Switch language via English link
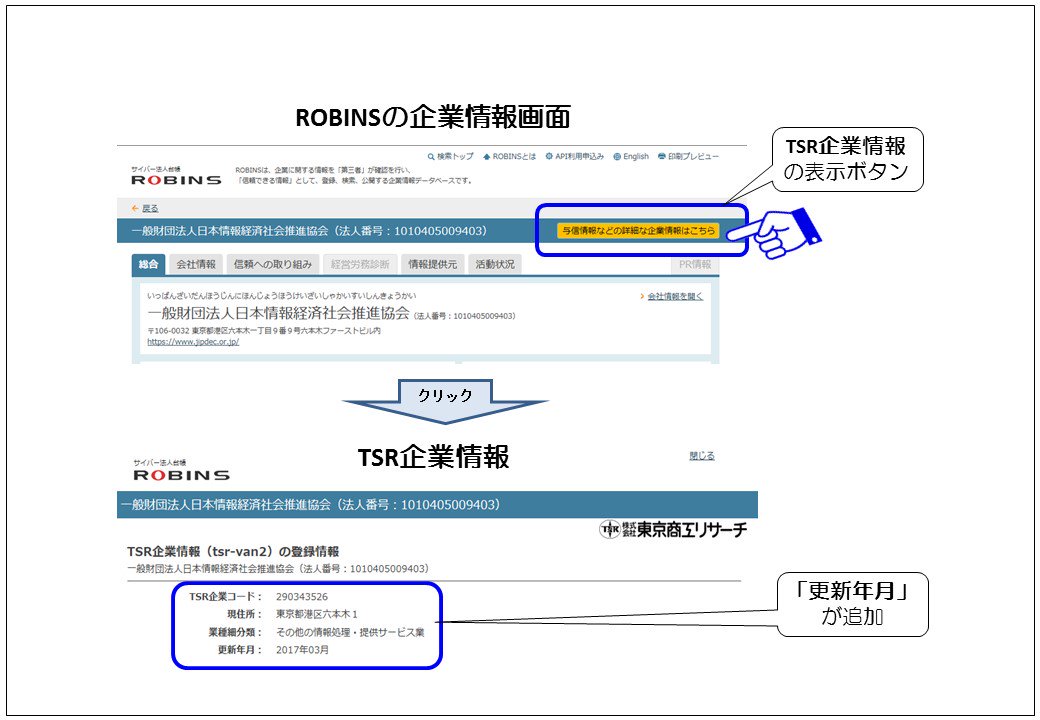This screenshot has height=720, width=1040. 631,156
